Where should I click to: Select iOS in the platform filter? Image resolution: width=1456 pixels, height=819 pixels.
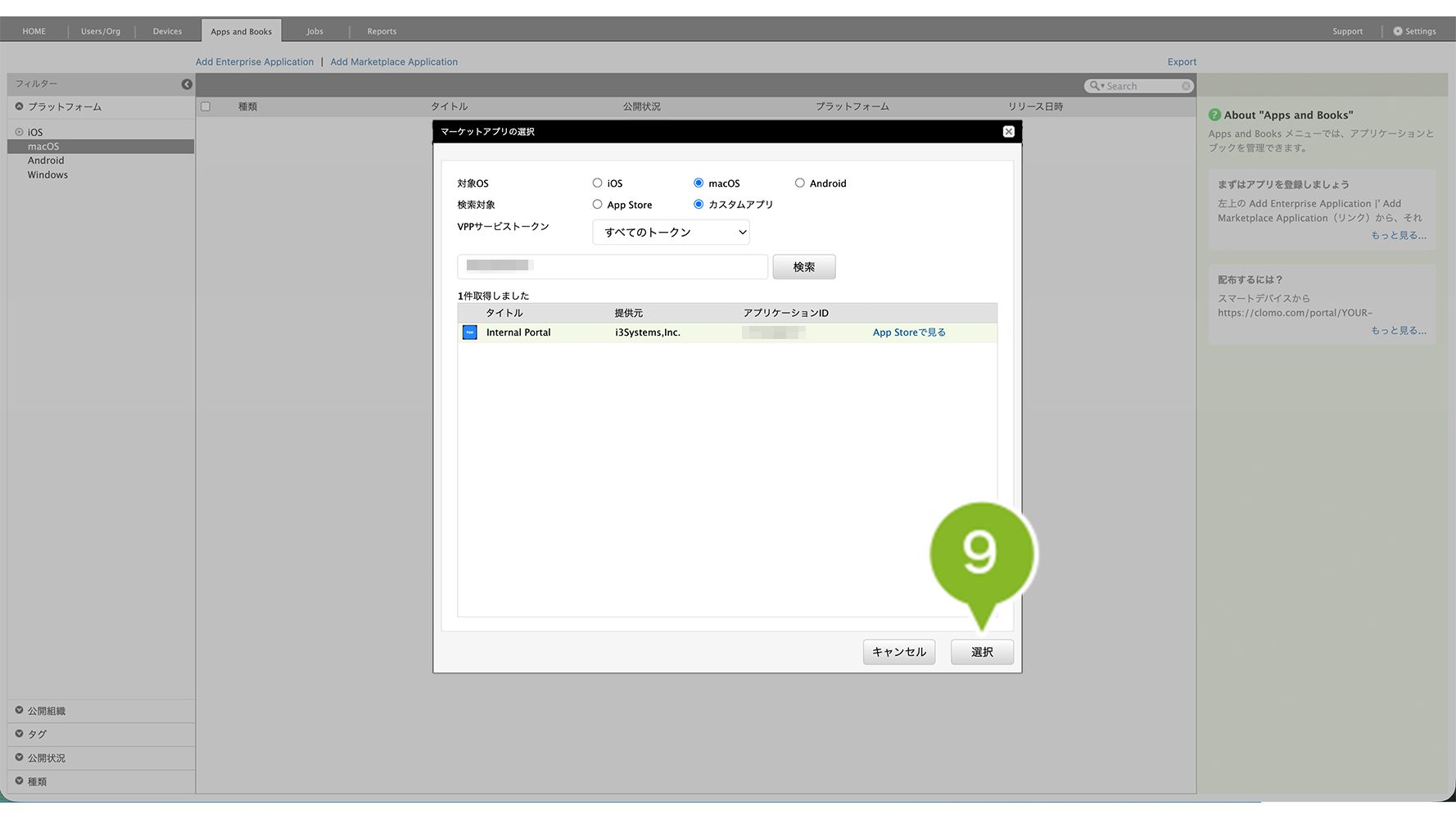(35, 132)
